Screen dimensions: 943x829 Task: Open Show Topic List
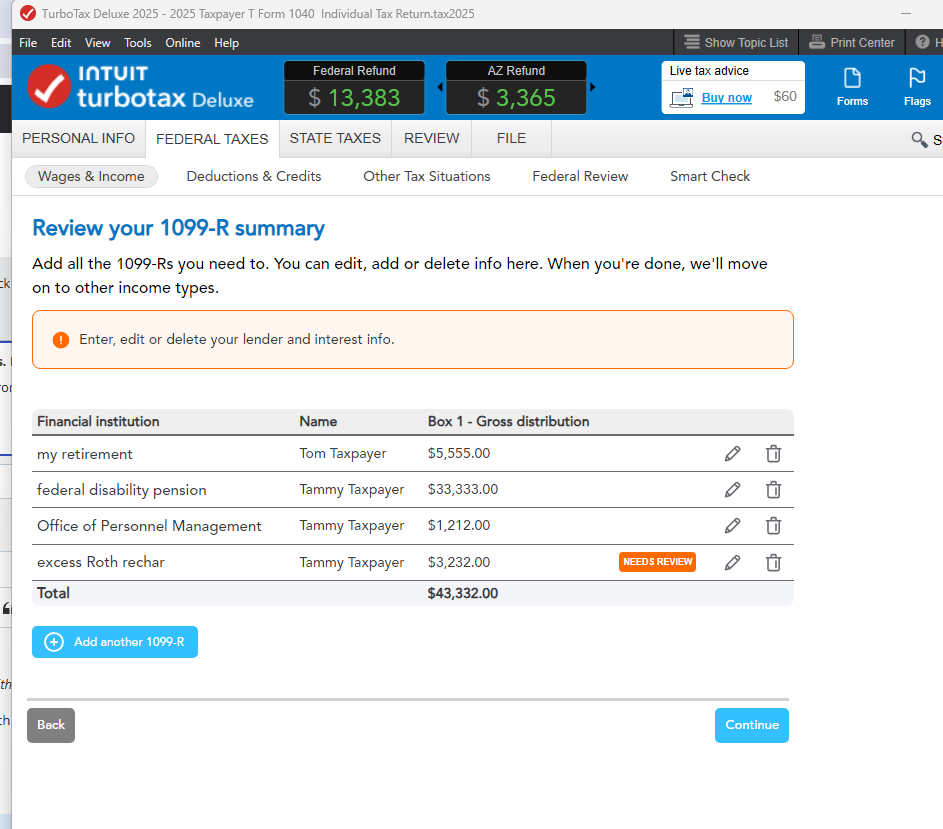pyautogui.click(x=736, y=43)
